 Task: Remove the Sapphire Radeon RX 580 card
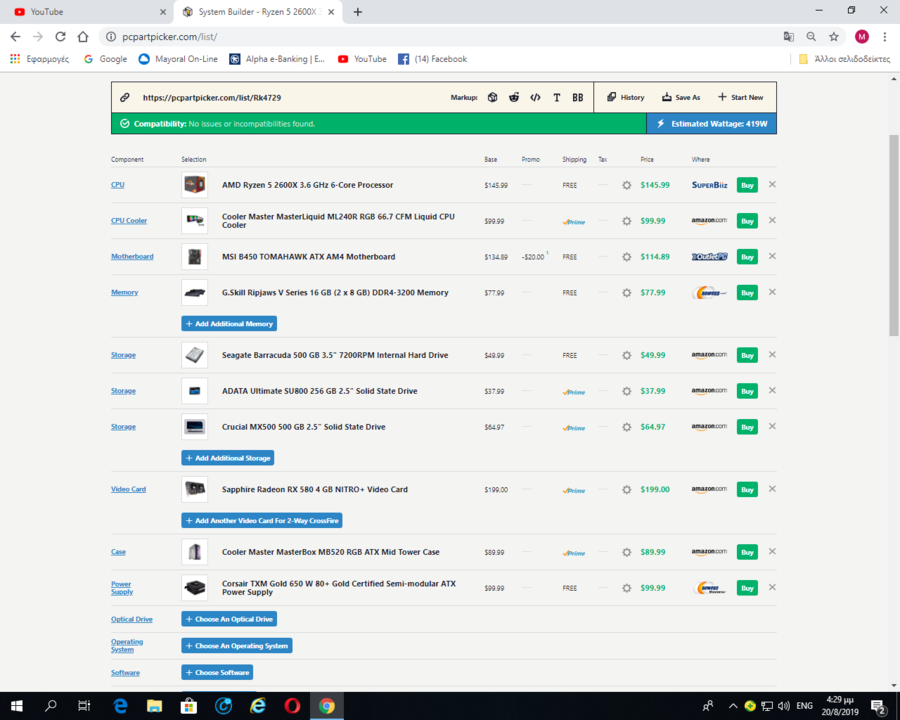point(772,489)
